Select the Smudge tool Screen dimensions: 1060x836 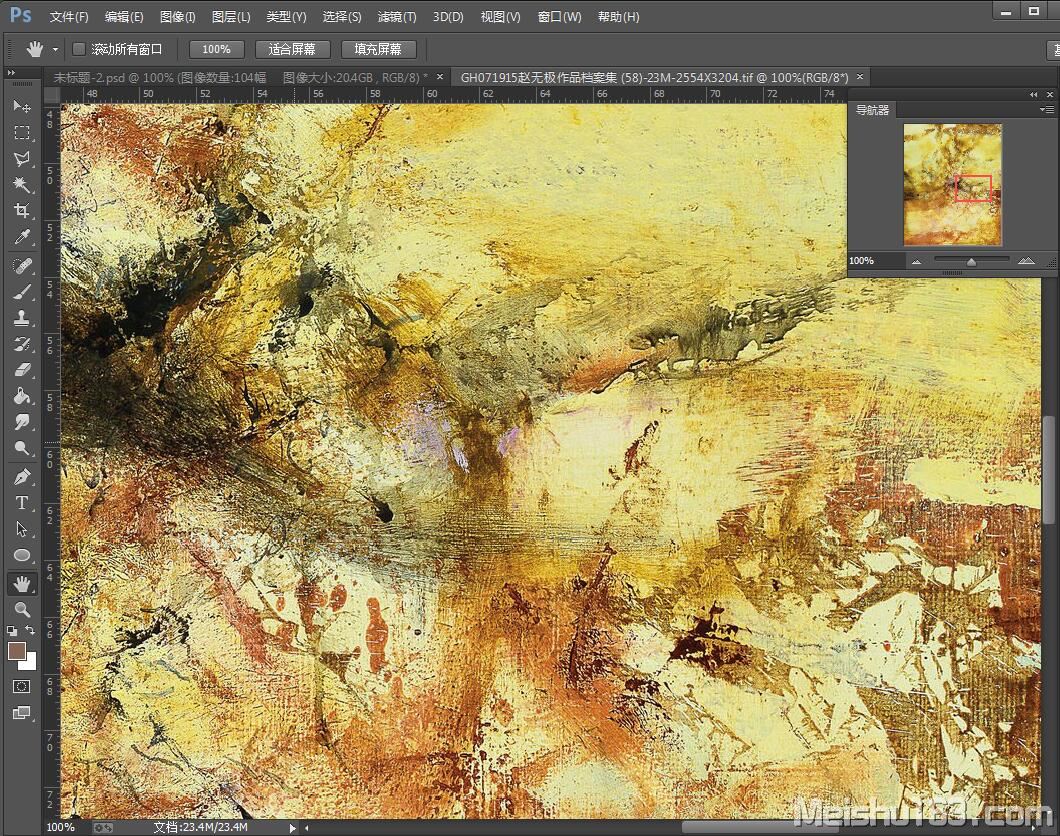(x=22, y=422)
